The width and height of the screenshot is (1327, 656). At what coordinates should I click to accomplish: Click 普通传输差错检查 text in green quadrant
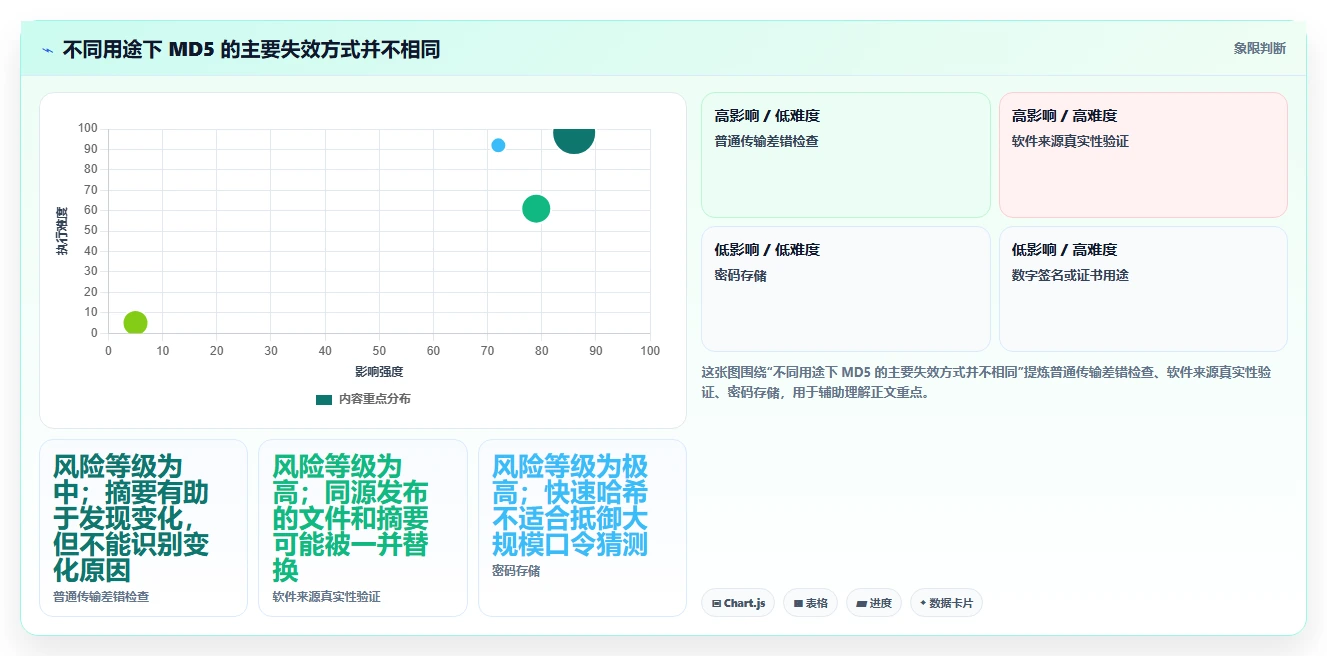tap(767, 142)
